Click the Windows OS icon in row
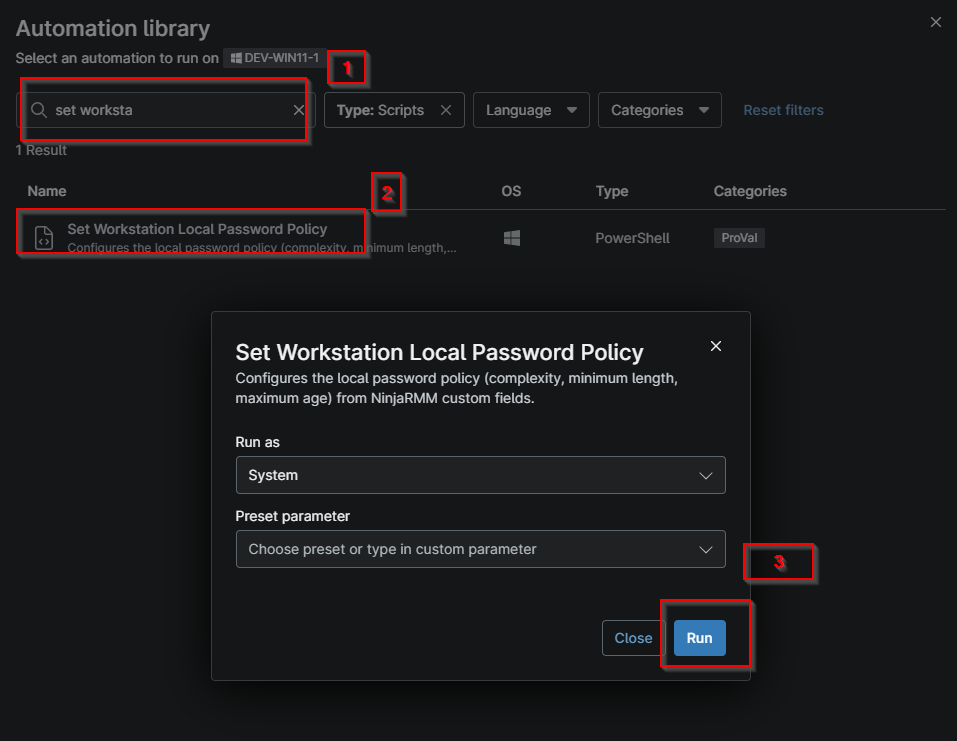957x741 pixels. [512, 238]
